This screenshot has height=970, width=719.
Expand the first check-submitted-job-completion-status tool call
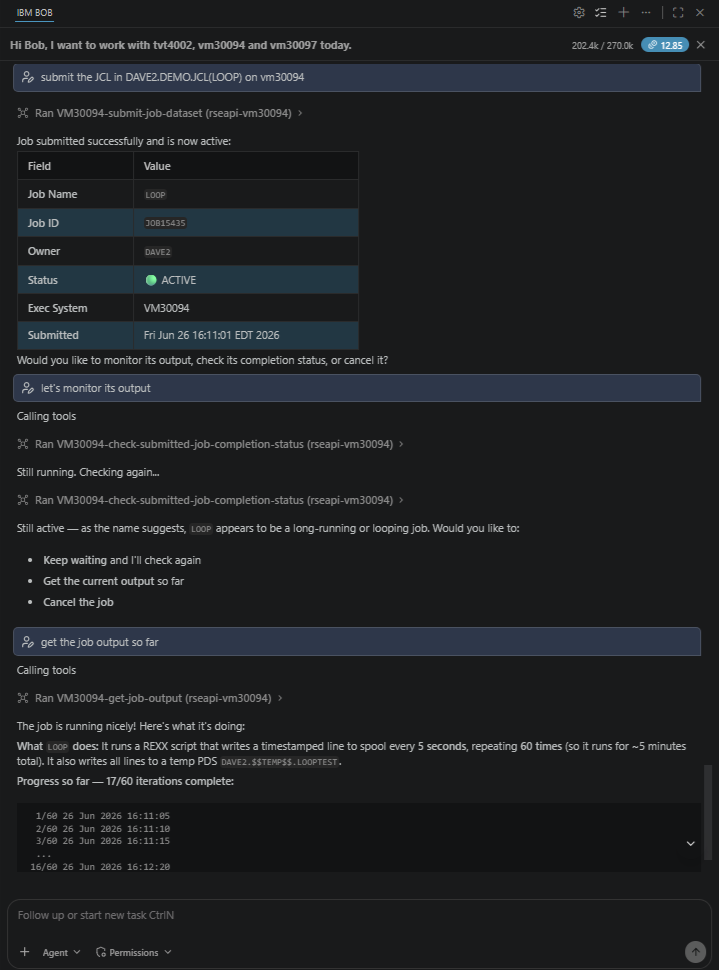pyautogui.click(x=401, y=444)
